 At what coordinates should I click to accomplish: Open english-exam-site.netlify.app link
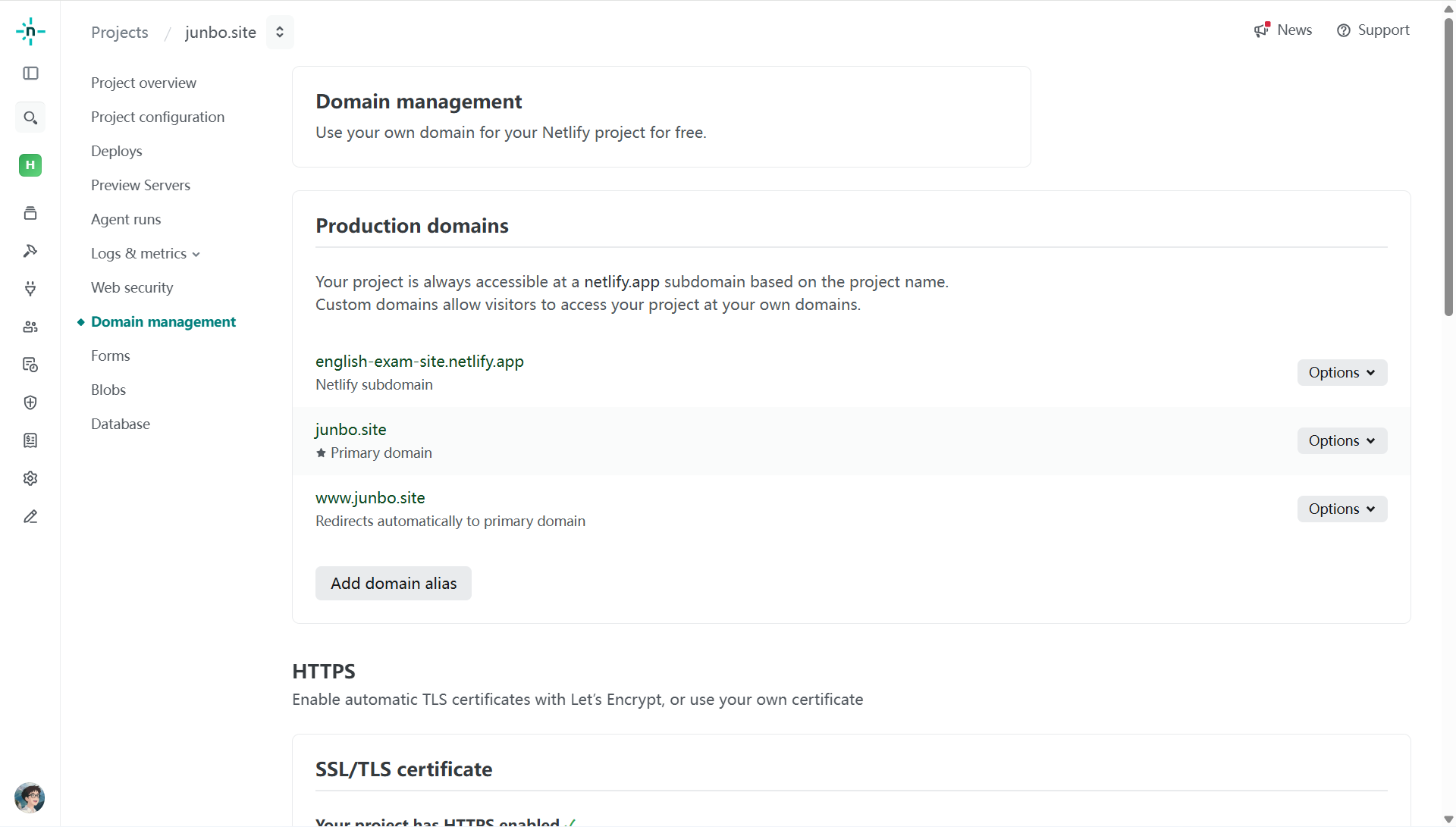(419, 362)
